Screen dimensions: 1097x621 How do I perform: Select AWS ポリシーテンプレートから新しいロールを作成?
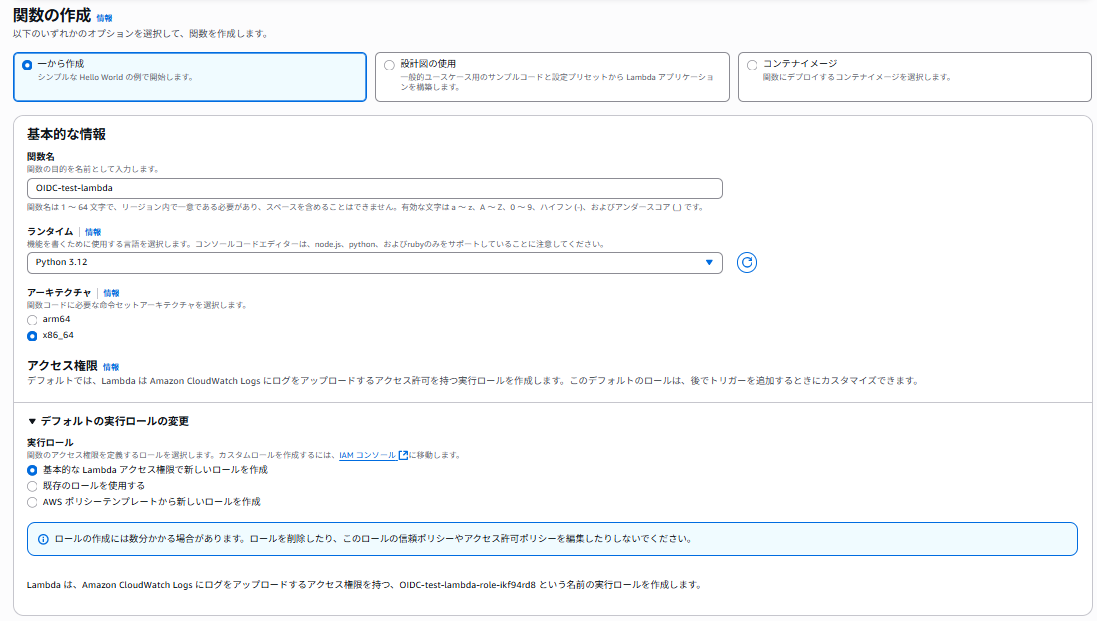(32, 502)
